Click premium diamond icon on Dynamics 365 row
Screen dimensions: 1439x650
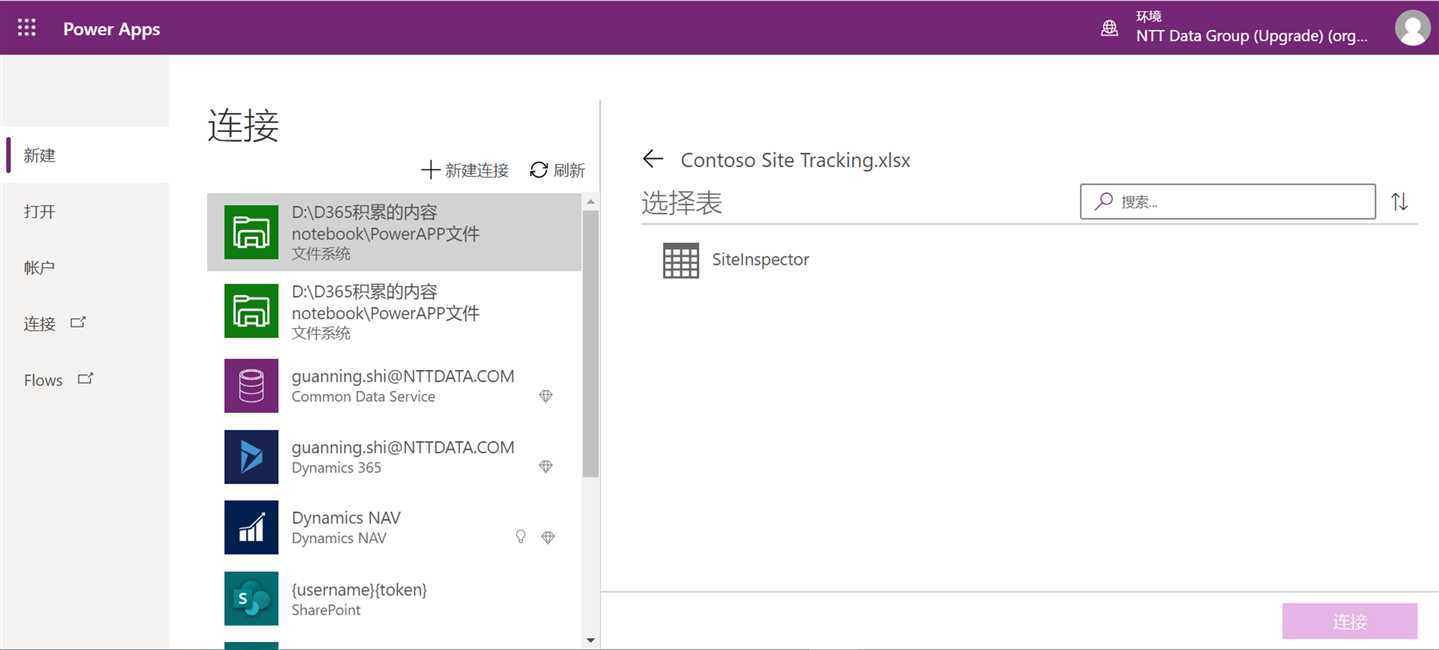(x=546, y=466)
